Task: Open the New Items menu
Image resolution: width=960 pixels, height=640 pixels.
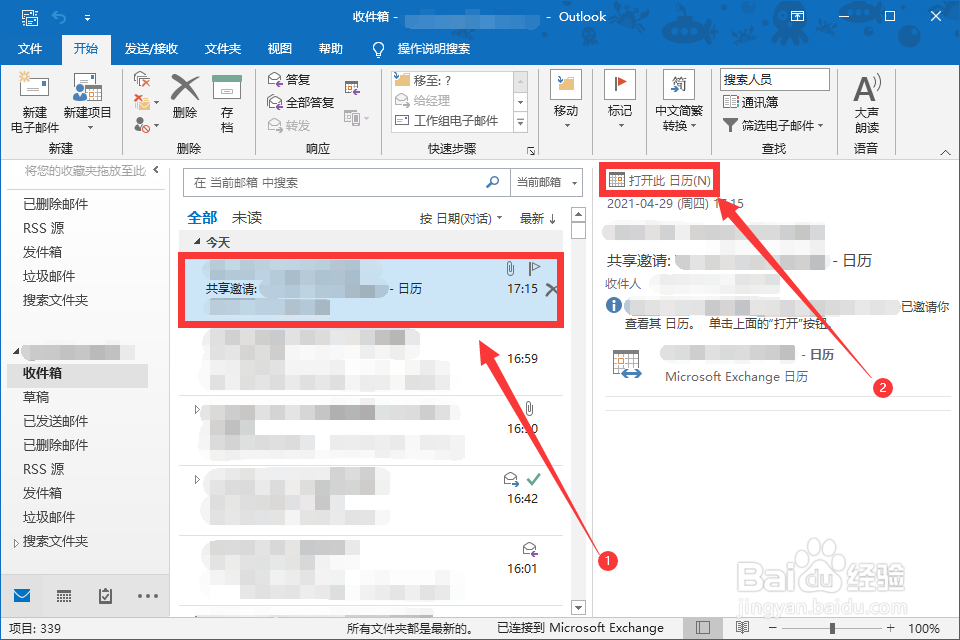Action: pos(88,102)
